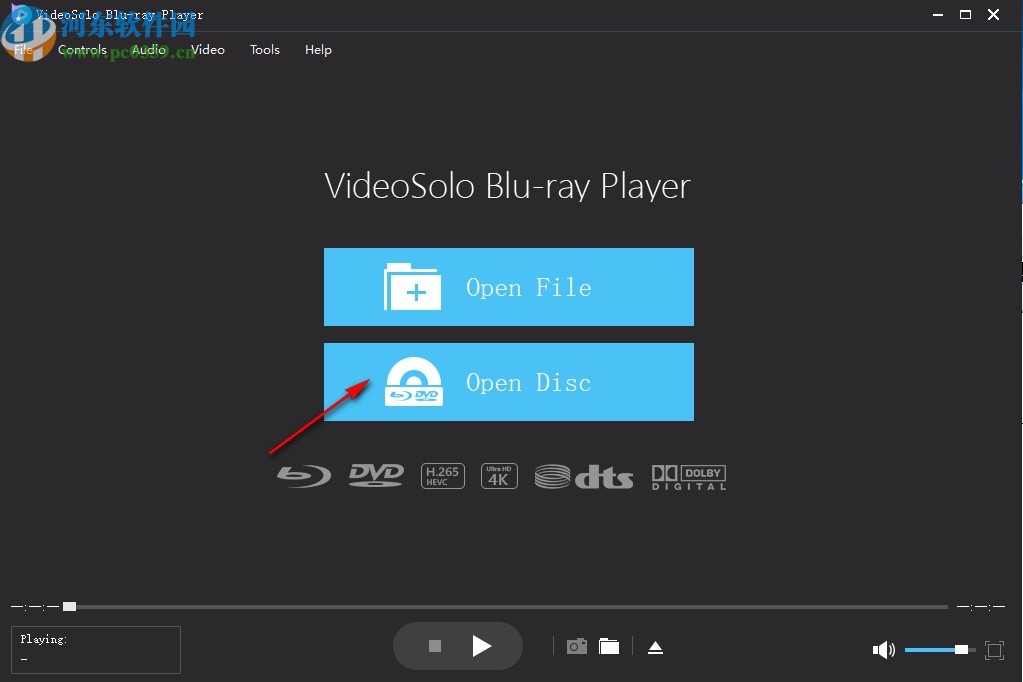
Task: Select the DVD format logo
Action: pyautogui.click(x=375, y=475)
